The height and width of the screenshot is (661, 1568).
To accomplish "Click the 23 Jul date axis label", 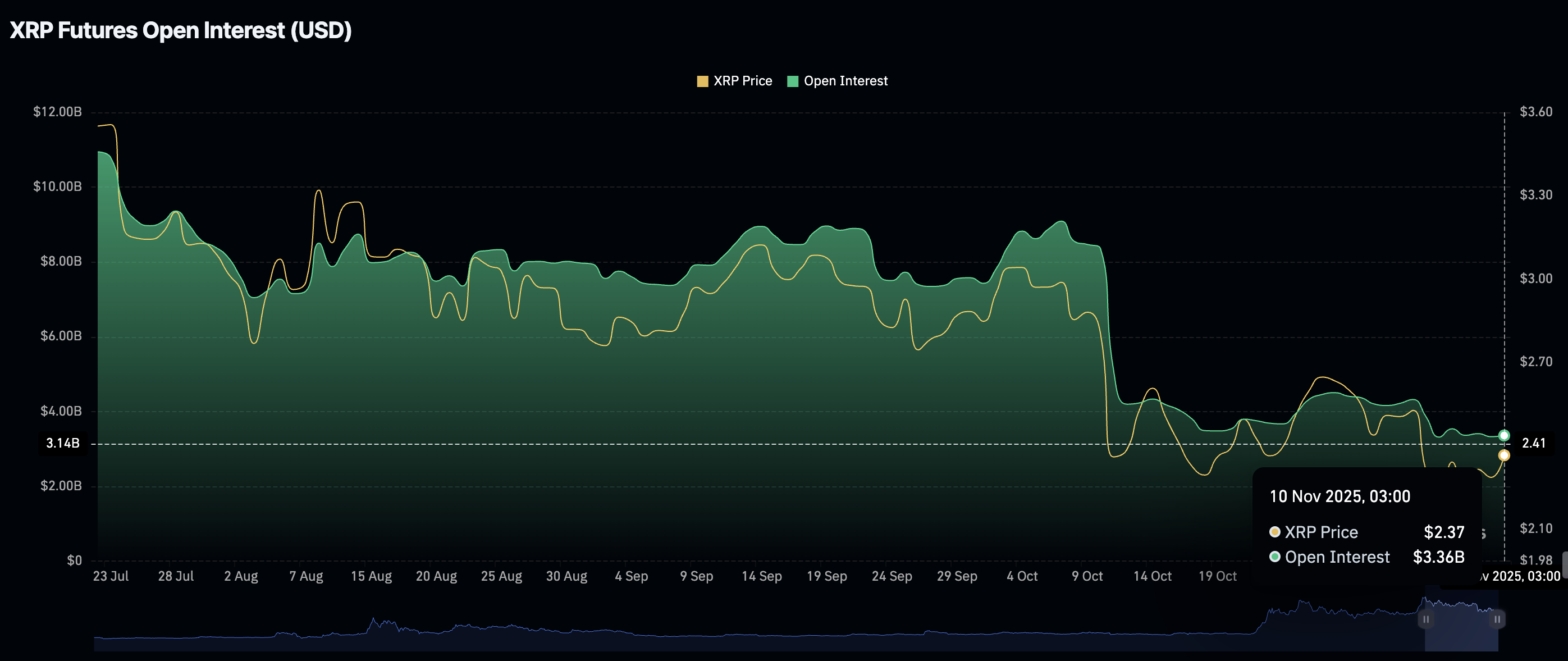I will click(x=111, y=576).
